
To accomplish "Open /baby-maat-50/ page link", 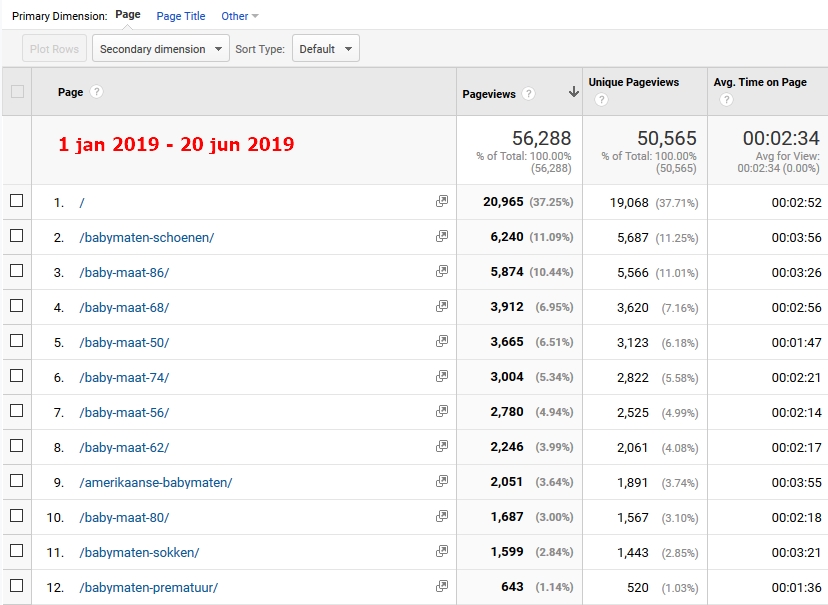I will click(124, 342).
